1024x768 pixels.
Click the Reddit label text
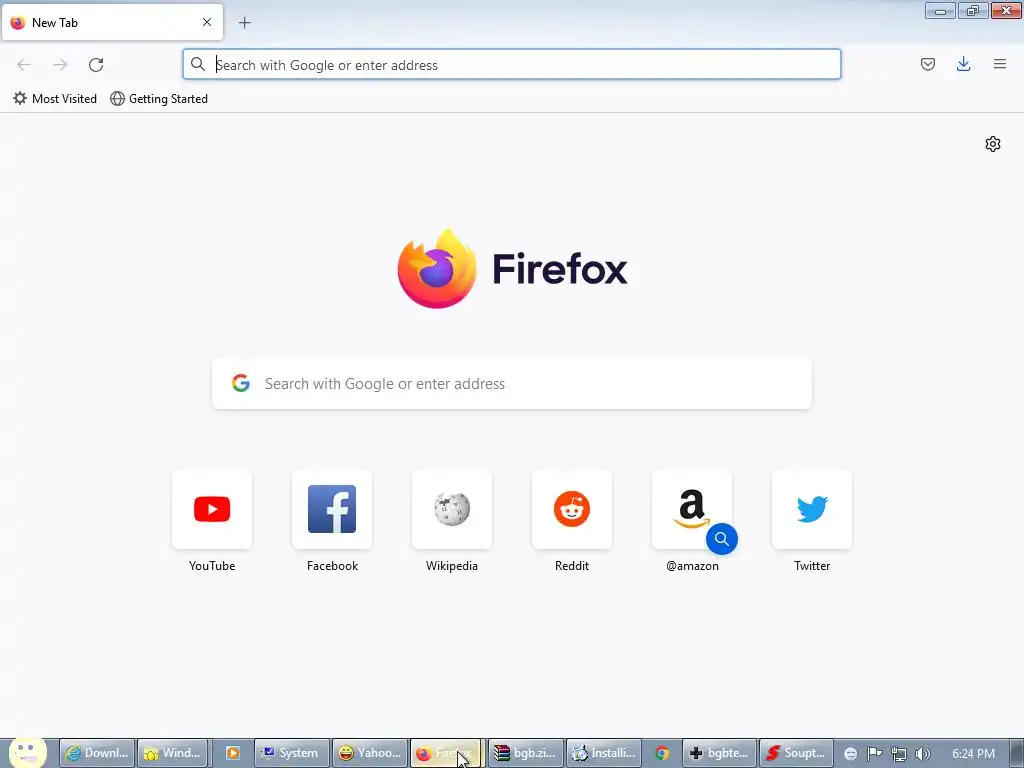click(572, 566)
